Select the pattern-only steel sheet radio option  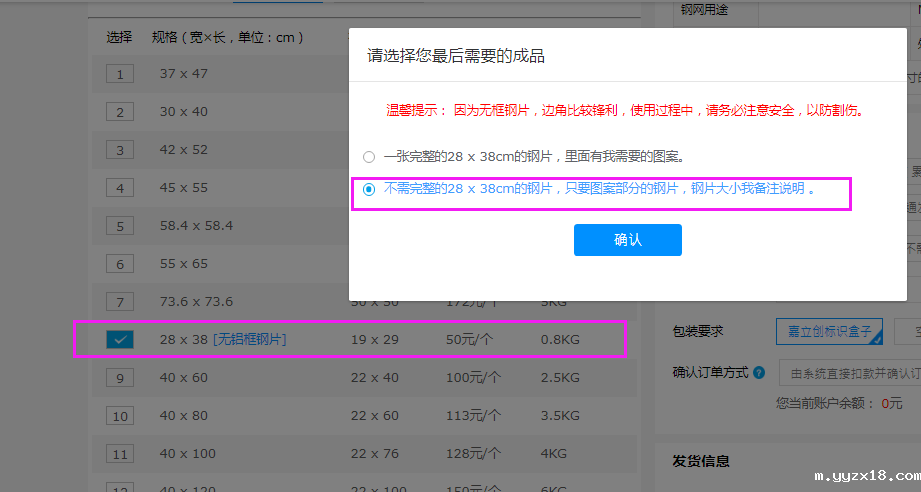[x=369, y=189]
